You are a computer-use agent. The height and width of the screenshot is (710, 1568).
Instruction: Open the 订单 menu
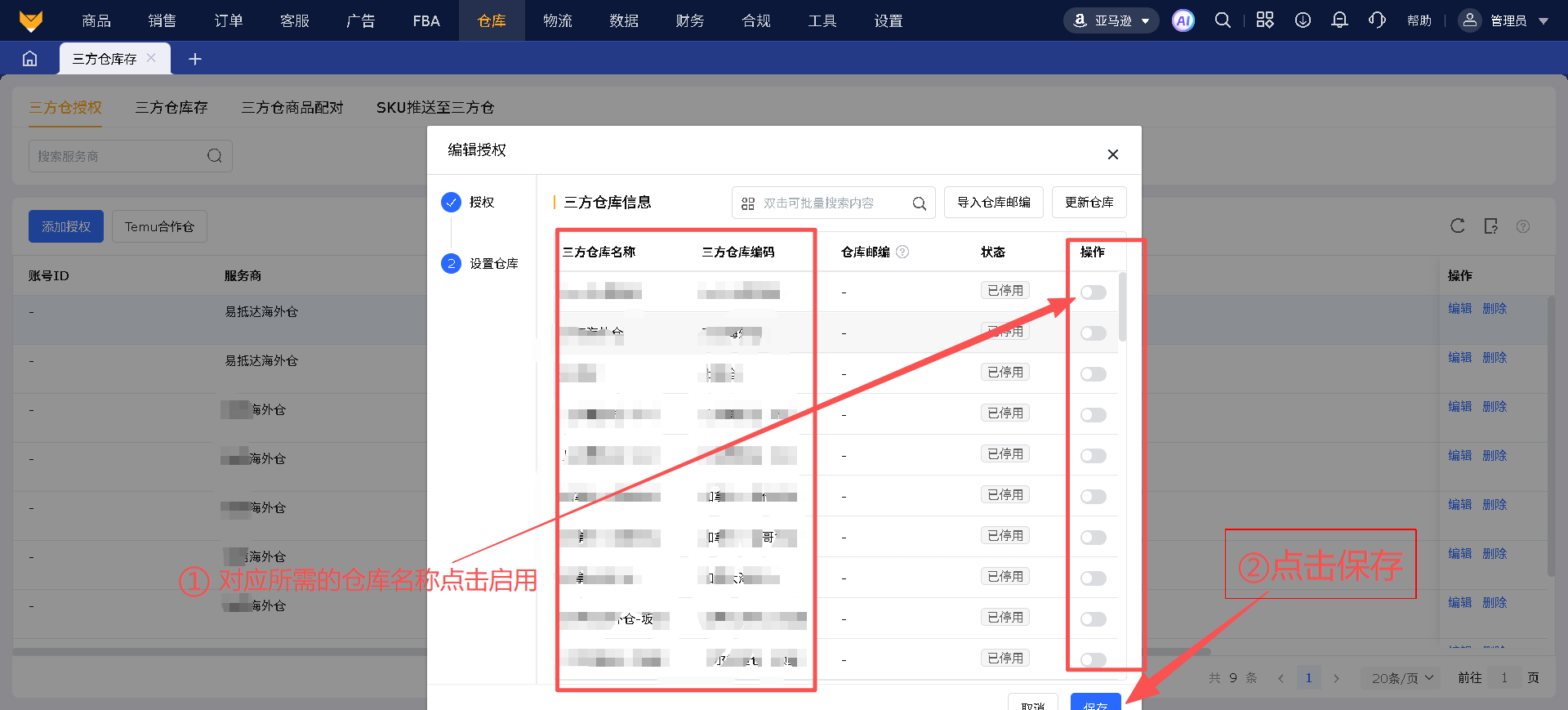[229, 20]
